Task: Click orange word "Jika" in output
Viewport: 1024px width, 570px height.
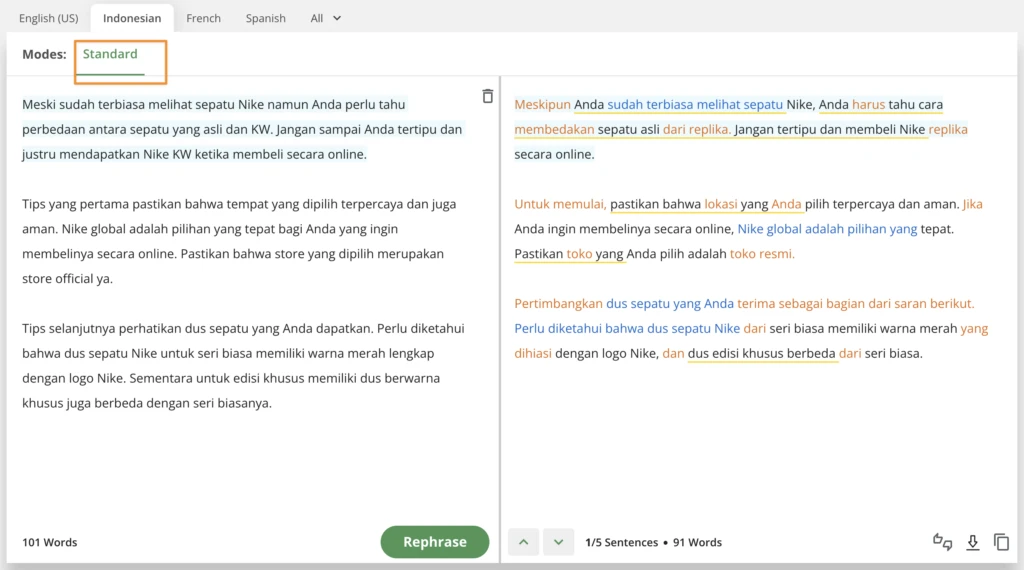Action: coord(972,204)
